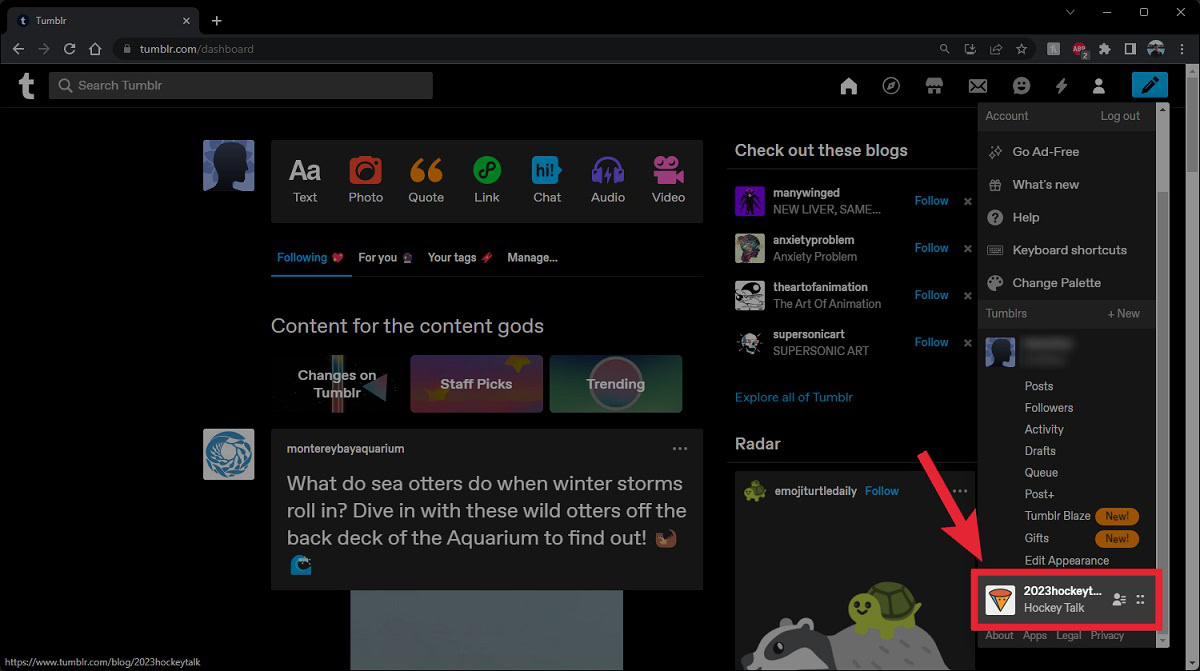This screenshot has height=671, width=1200.
Task: Open Queue under the primary blog
Action: (1041, 473)
